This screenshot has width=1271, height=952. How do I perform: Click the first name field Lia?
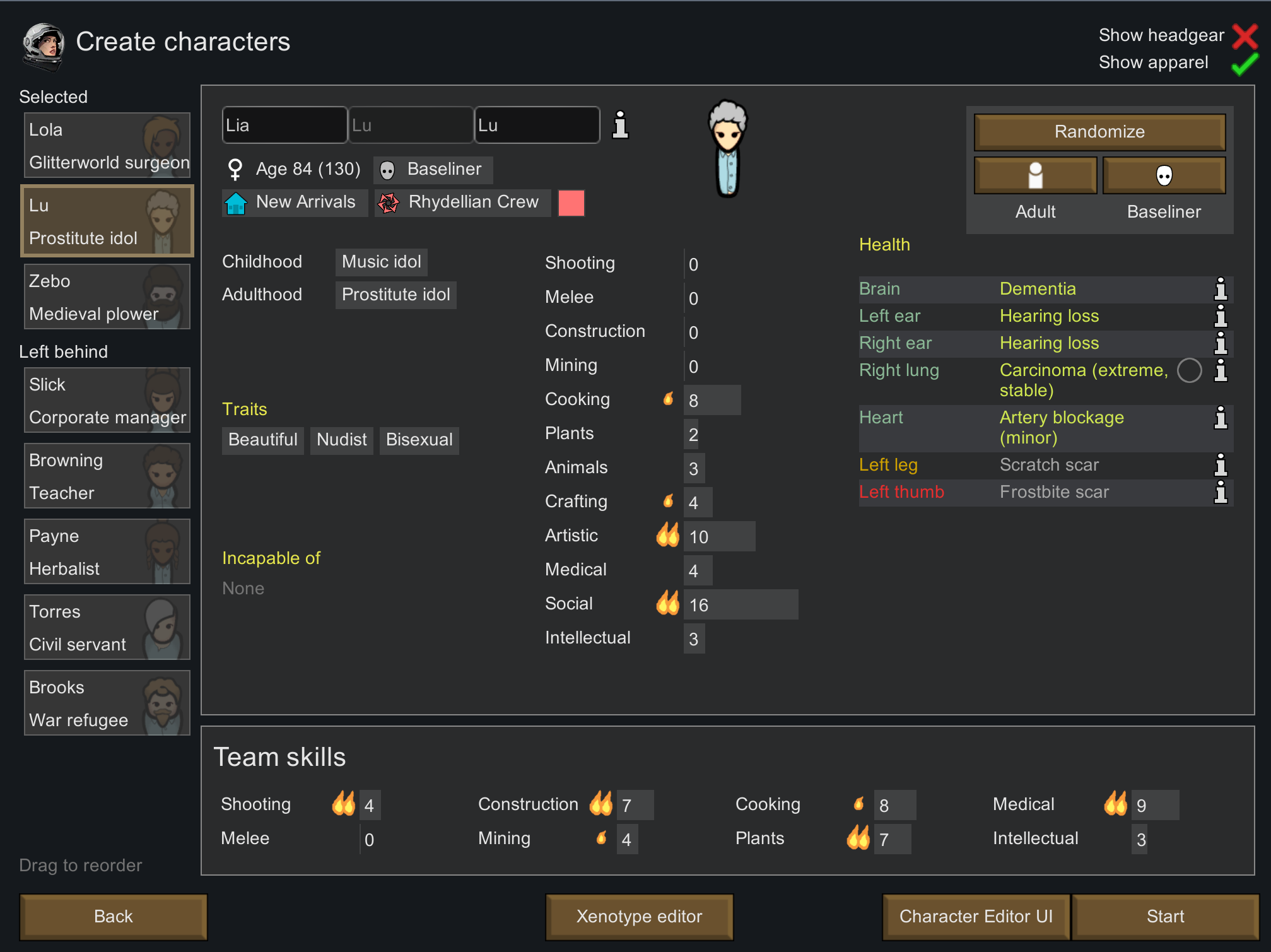[284, 125]
